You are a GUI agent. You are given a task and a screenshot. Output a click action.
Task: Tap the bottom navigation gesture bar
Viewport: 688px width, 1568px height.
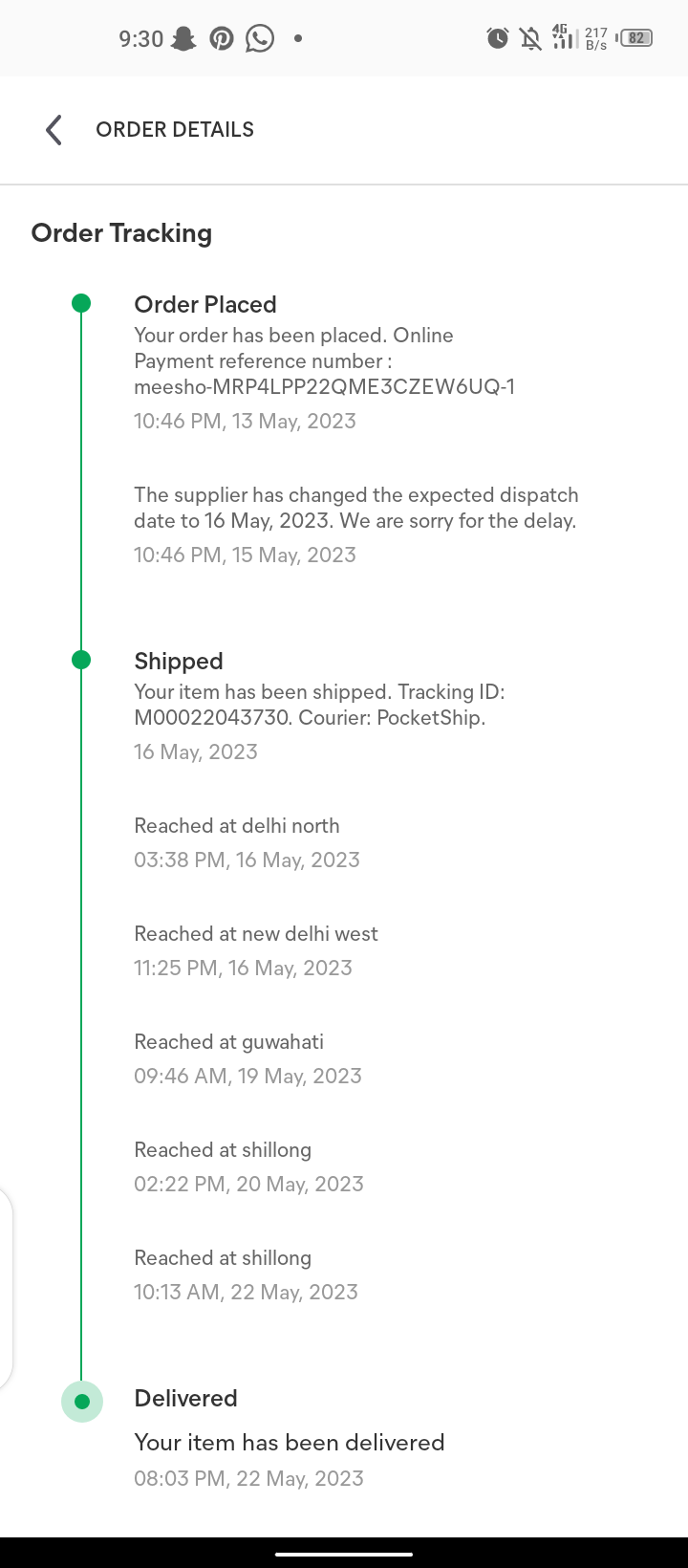[x=344, y=1554]
